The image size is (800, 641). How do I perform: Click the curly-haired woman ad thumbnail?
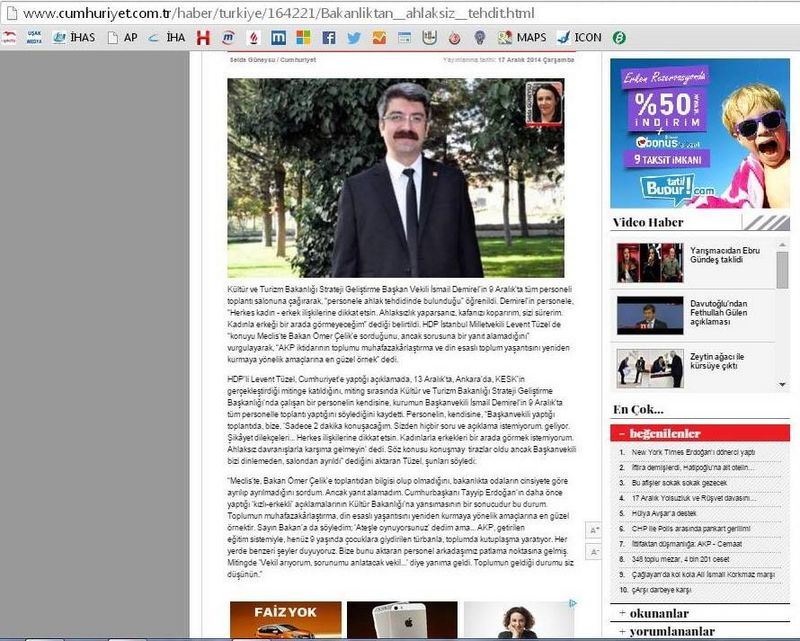tap(519, 620)
